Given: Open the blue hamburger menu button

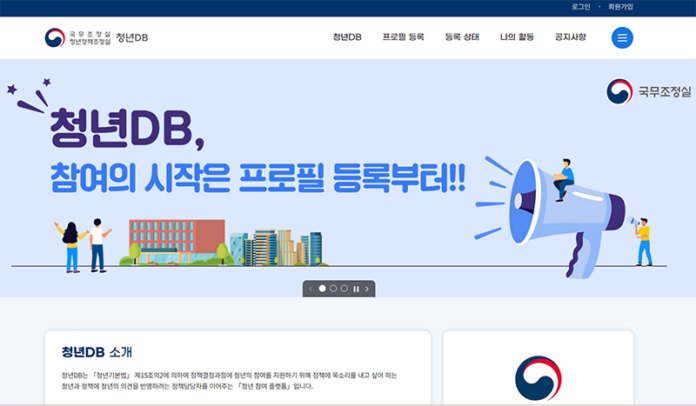Looking at the screenshot, I should pos(622,38).
